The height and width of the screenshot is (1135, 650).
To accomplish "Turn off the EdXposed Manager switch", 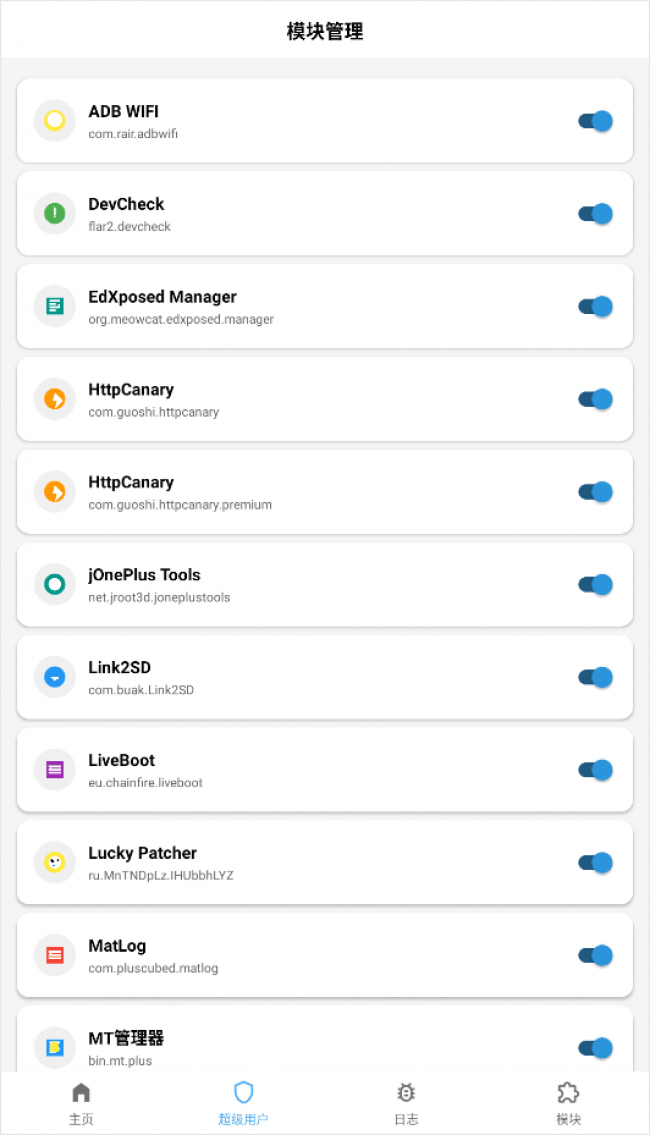I will [595, 306].
